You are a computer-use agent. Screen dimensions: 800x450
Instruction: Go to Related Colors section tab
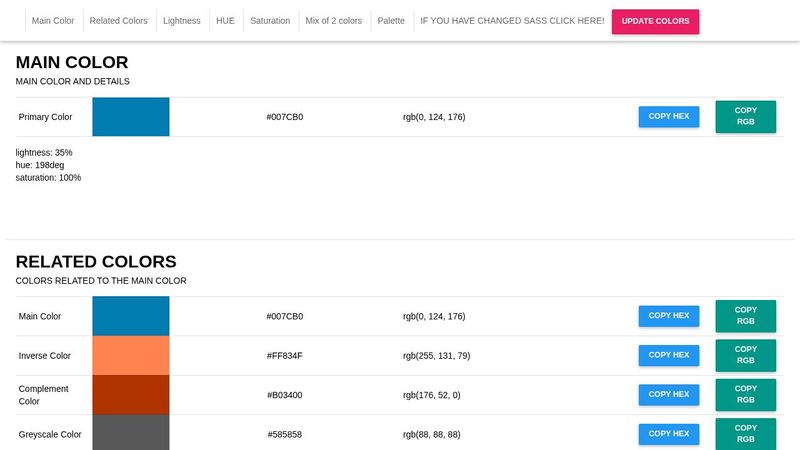(118, 21)
